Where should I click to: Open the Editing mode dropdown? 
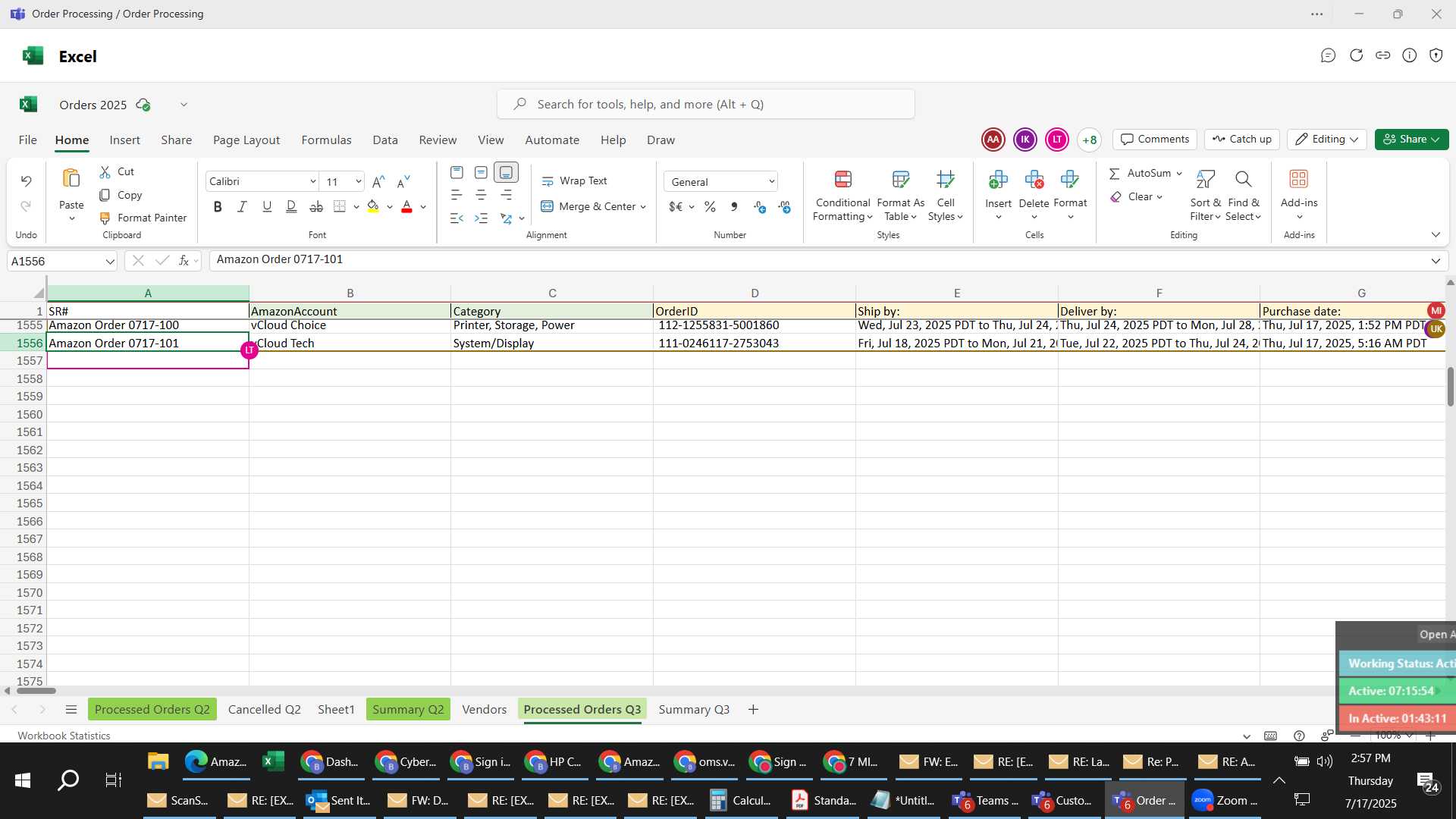(x=1327, y=140)
